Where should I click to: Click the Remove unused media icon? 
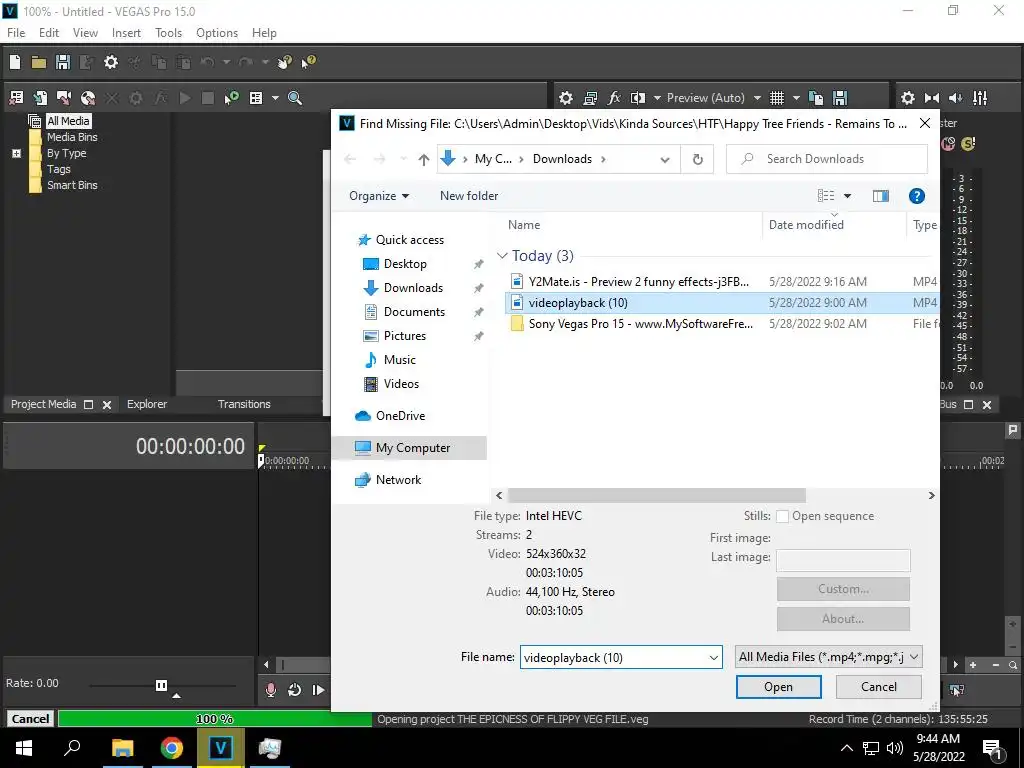[16, 98]
